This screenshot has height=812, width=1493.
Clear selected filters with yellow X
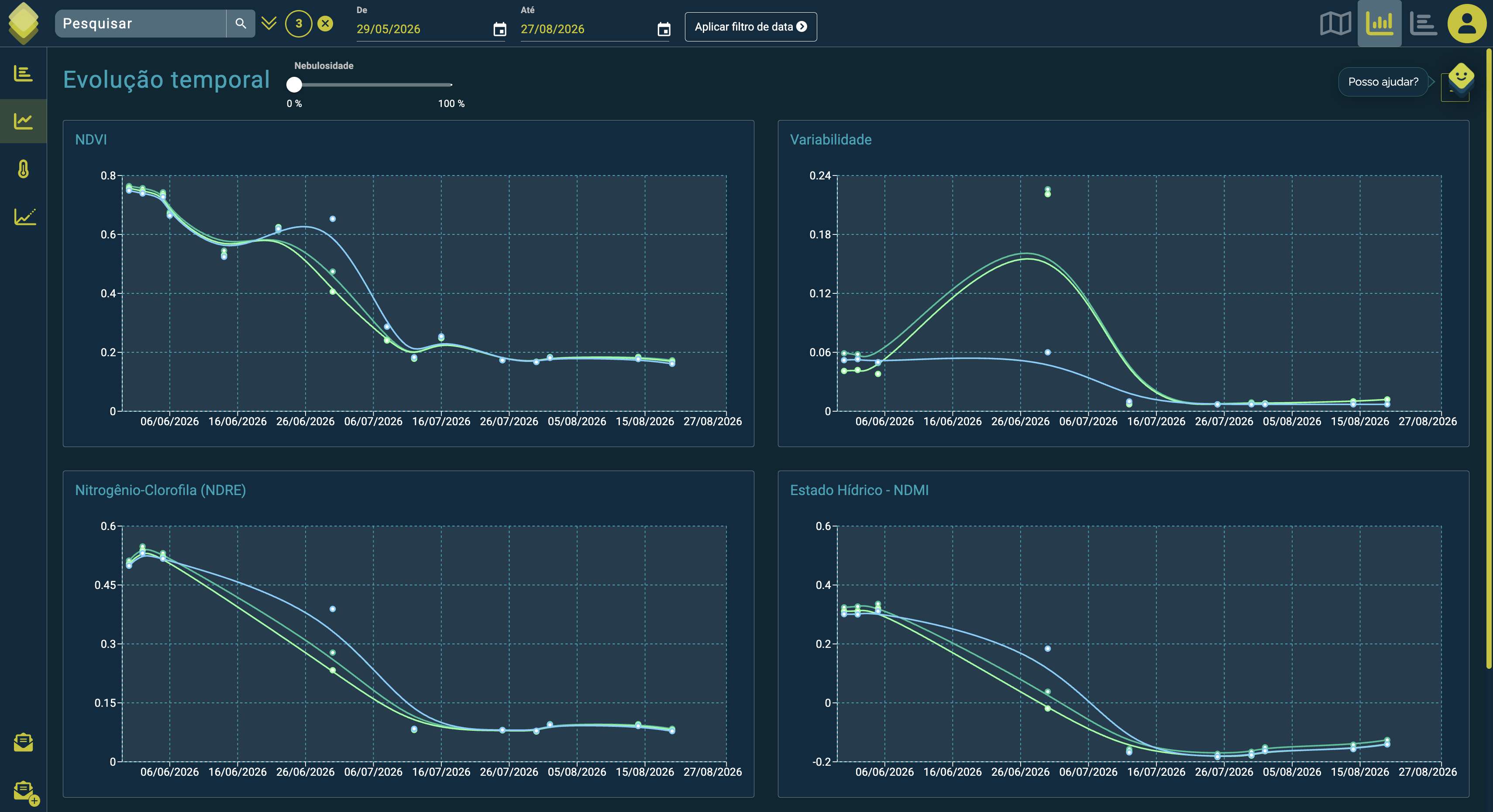pos(326,24)
